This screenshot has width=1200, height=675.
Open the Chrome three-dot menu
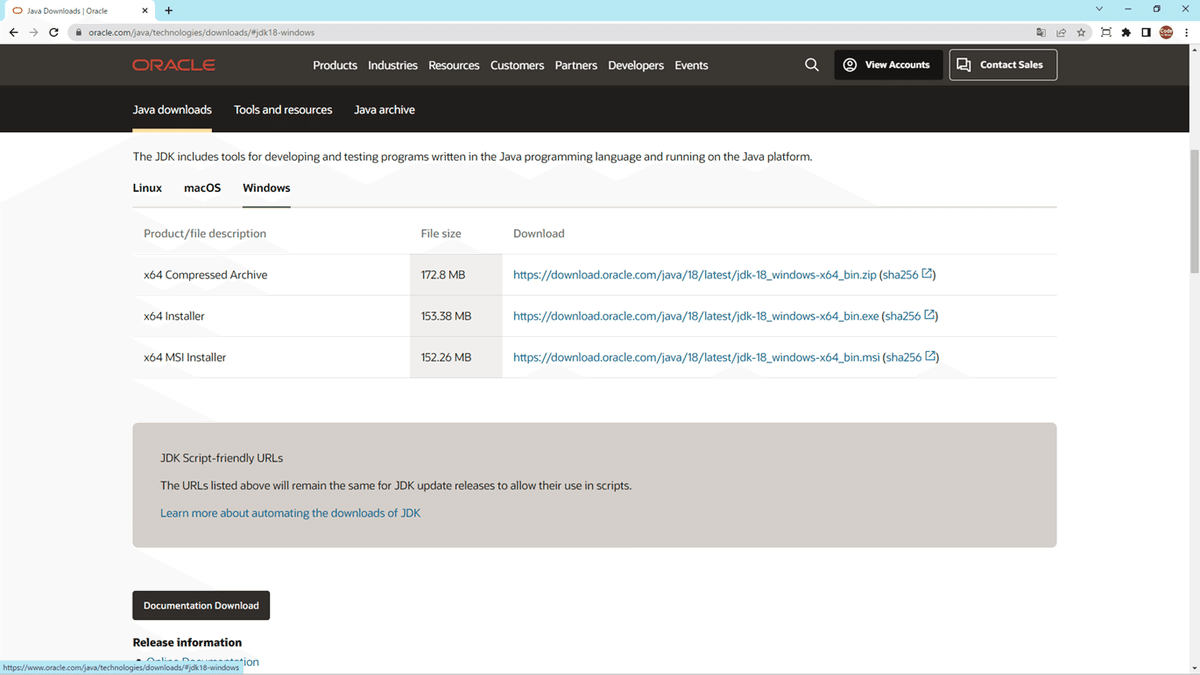tap(1186, 32)
